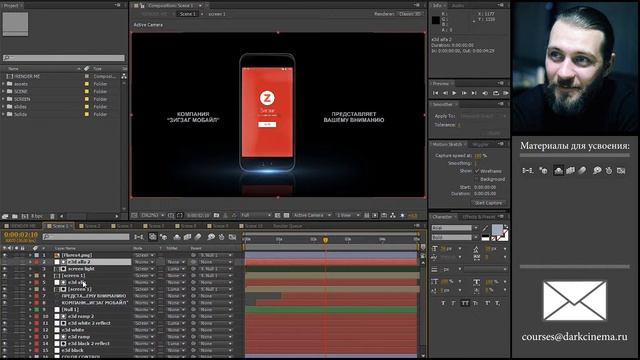Take snapshot in composition viewer
This screenshot has width=640, height=360.
point(216,215)
